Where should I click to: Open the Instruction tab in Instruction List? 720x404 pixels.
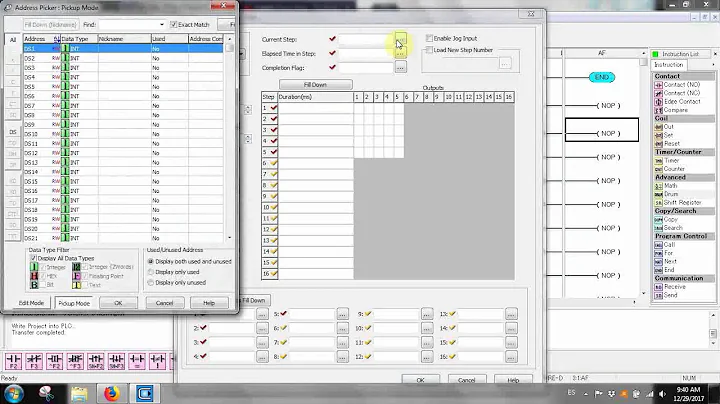[669, 65]
